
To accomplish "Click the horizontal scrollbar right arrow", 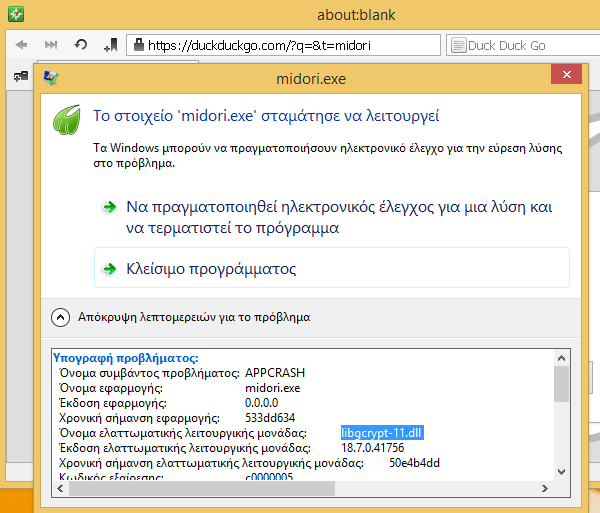I will point(545,488).
